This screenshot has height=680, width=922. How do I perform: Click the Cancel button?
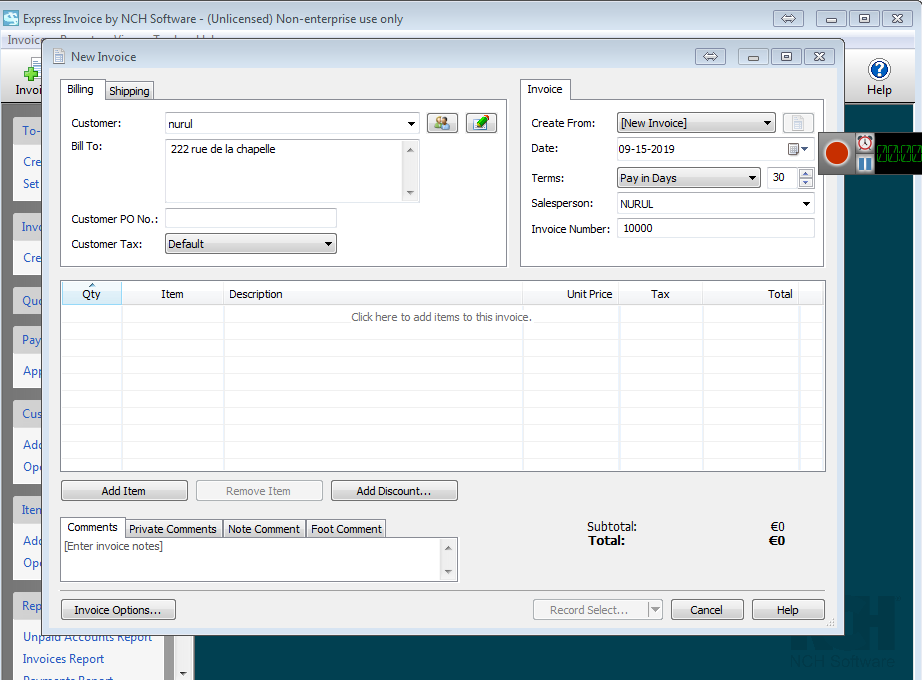click(707, 610)
